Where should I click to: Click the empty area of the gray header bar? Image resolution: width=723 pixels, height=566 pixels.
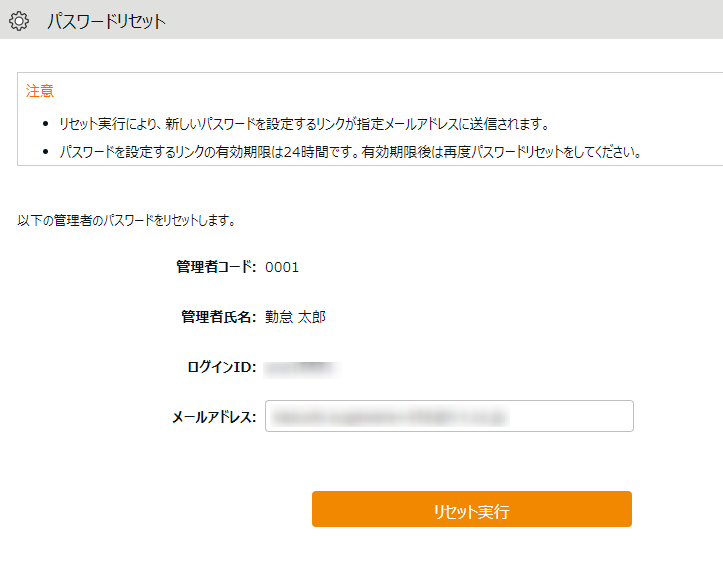[x=450, y=20]
